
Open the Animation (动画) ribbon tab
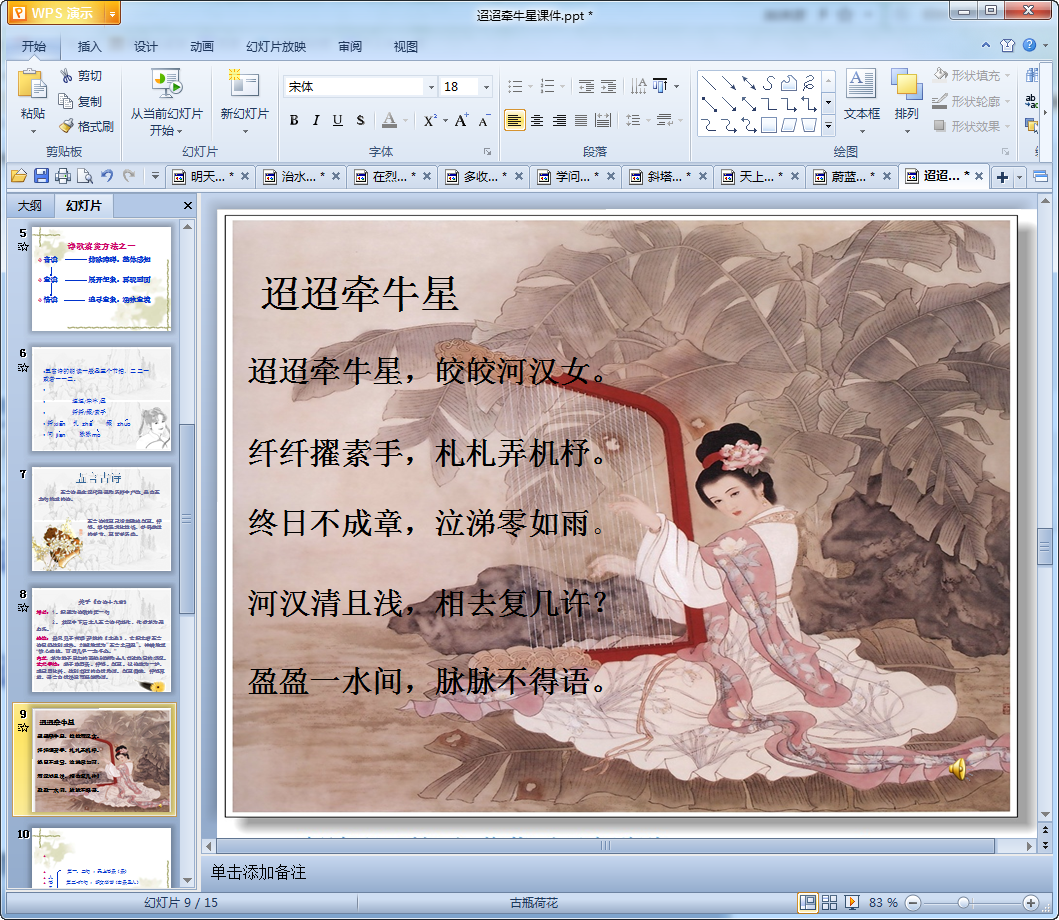(x=201, y=46)
